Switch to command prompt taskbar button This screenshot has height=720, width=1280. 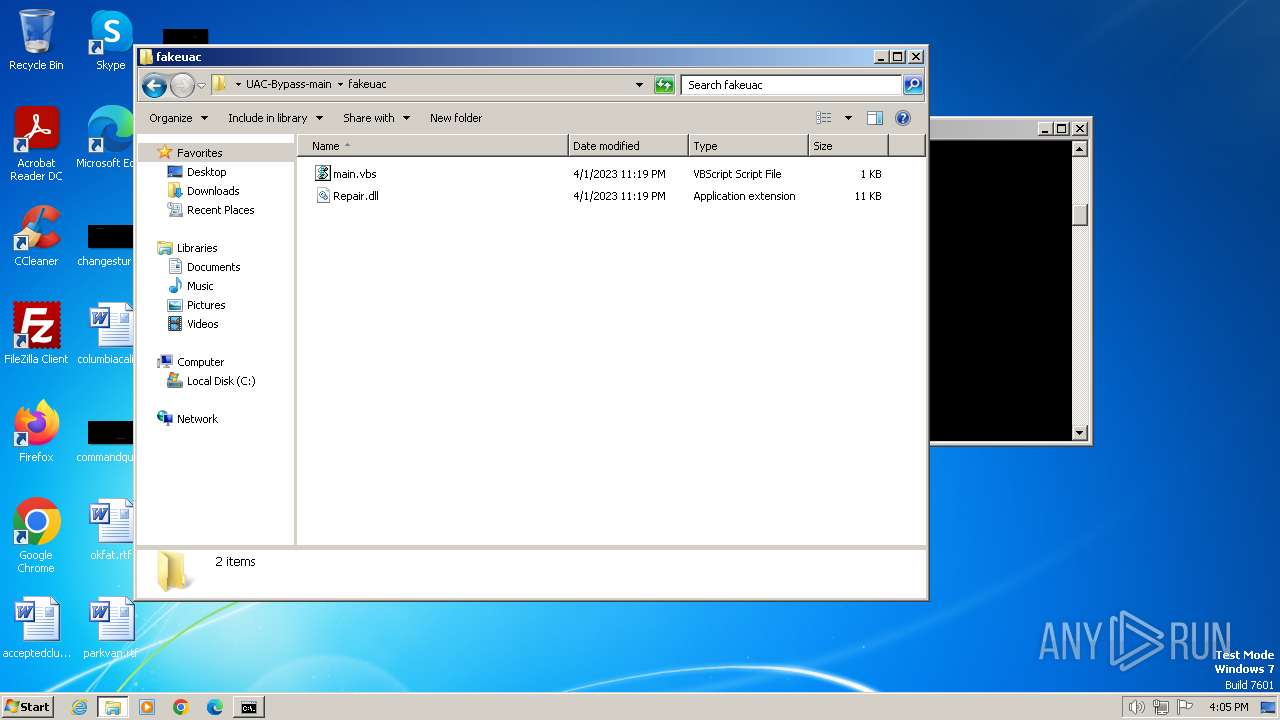click(248, 707)
